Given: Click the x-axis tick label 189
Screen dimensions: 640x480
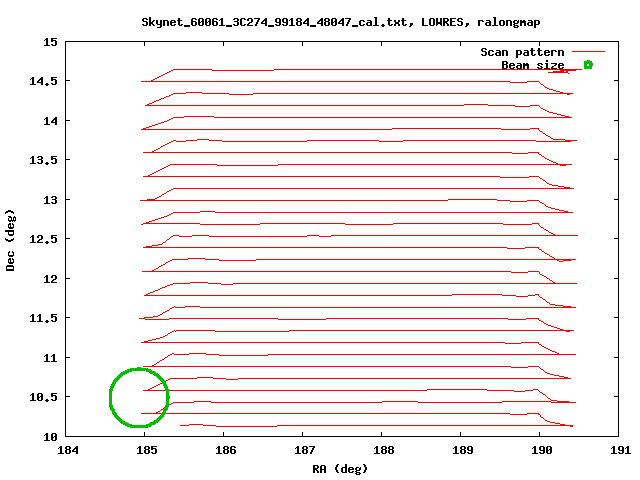Looking at the screenshot, I should point(462,450).
